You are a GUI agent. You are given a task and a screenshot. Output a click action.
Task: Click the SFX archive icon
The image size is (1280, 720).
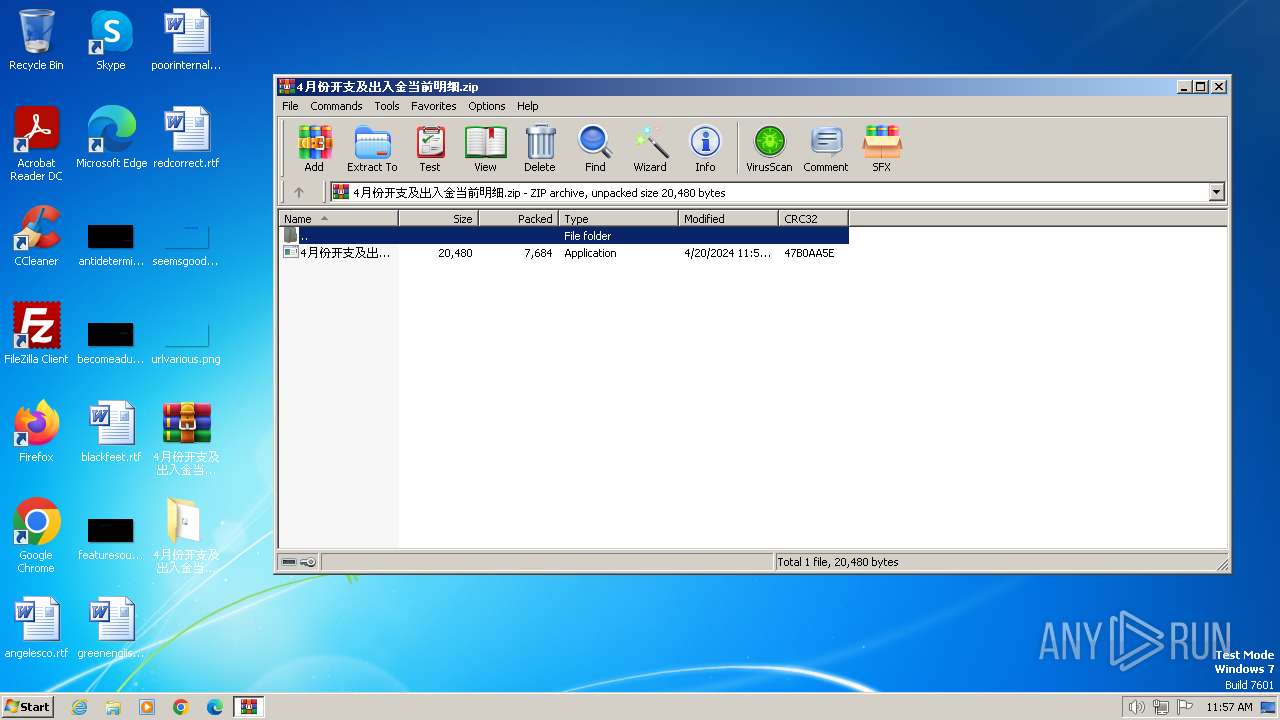tap(881, 148)
